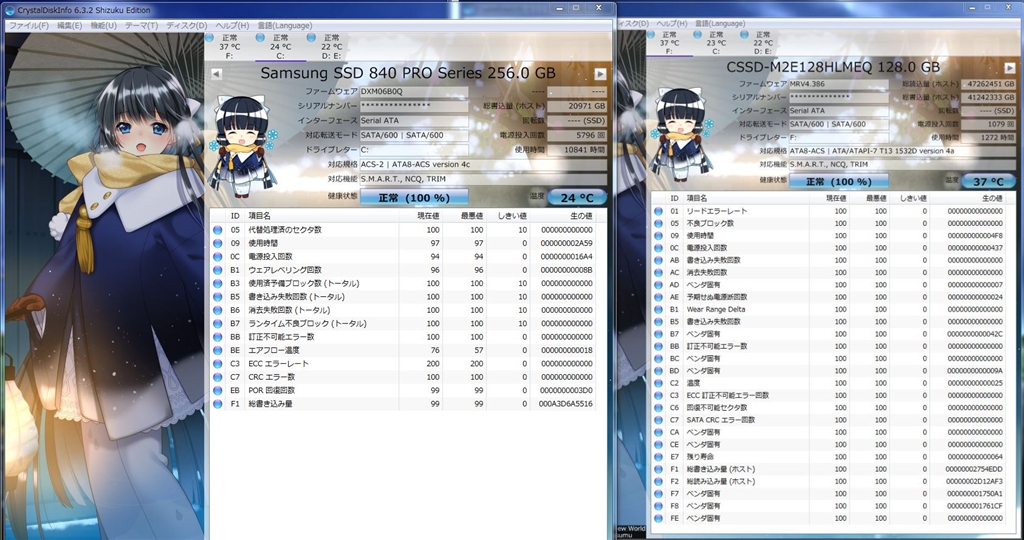The height and width of the screenshot is (540, 1024).
Task: Open the 編集(E) menu
Action: pos(69,25)
